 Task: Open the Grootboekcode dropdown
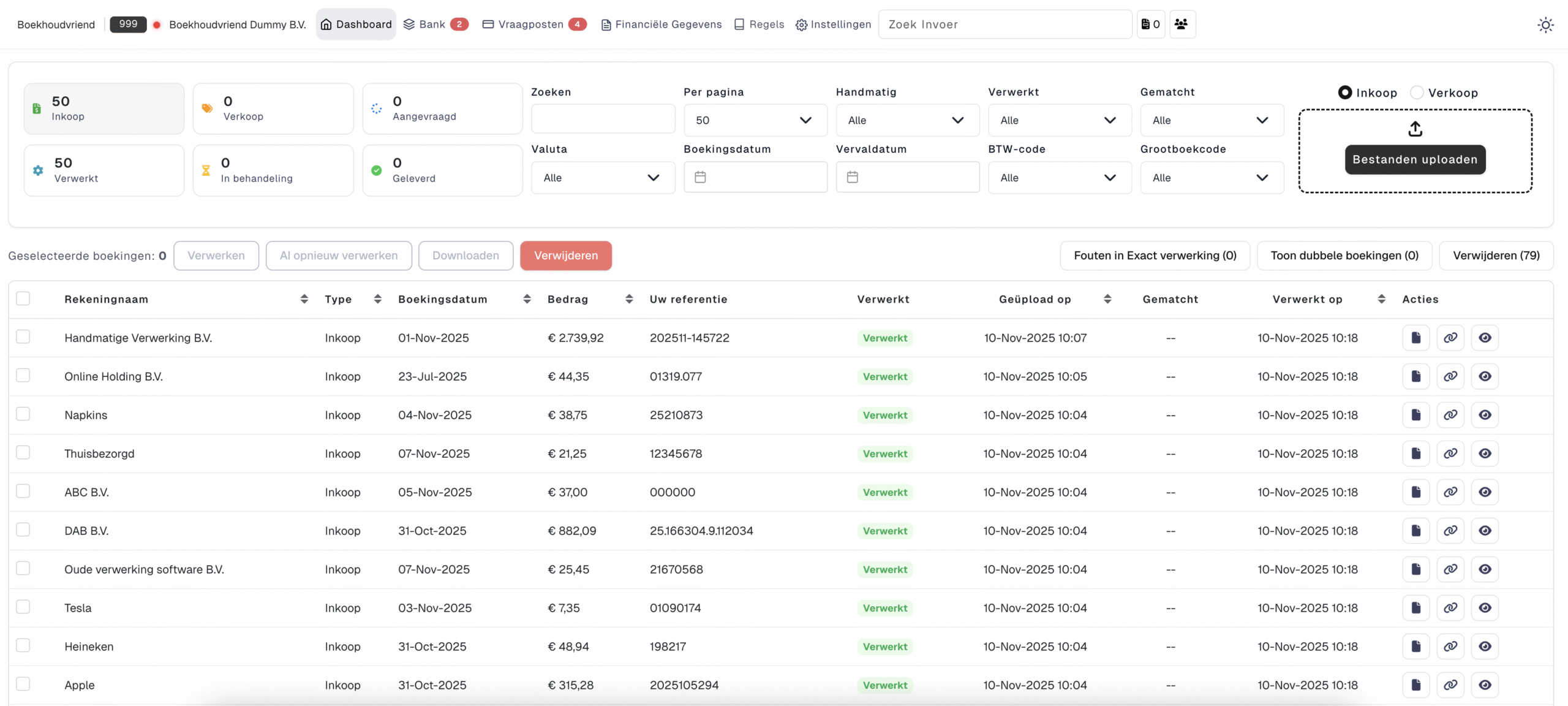1212,178
